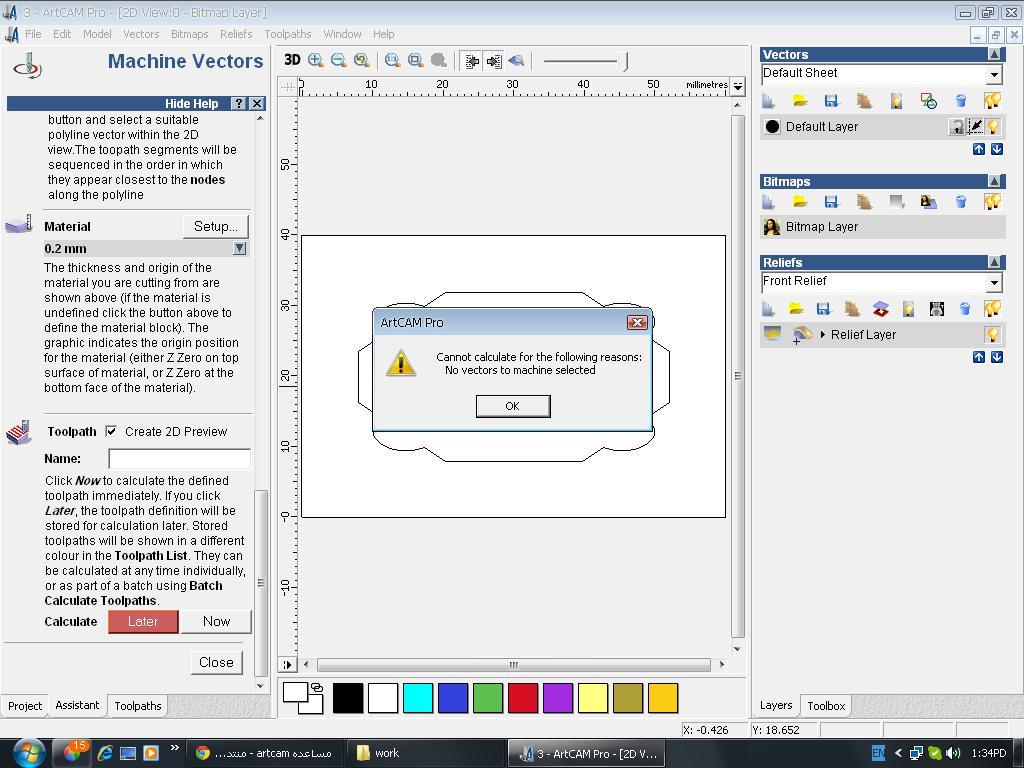Open the ruler millimetres dropdown arrow
The height and width of the screenshot is (768, 1024).
pyautogui.click(x=738, y=86)
